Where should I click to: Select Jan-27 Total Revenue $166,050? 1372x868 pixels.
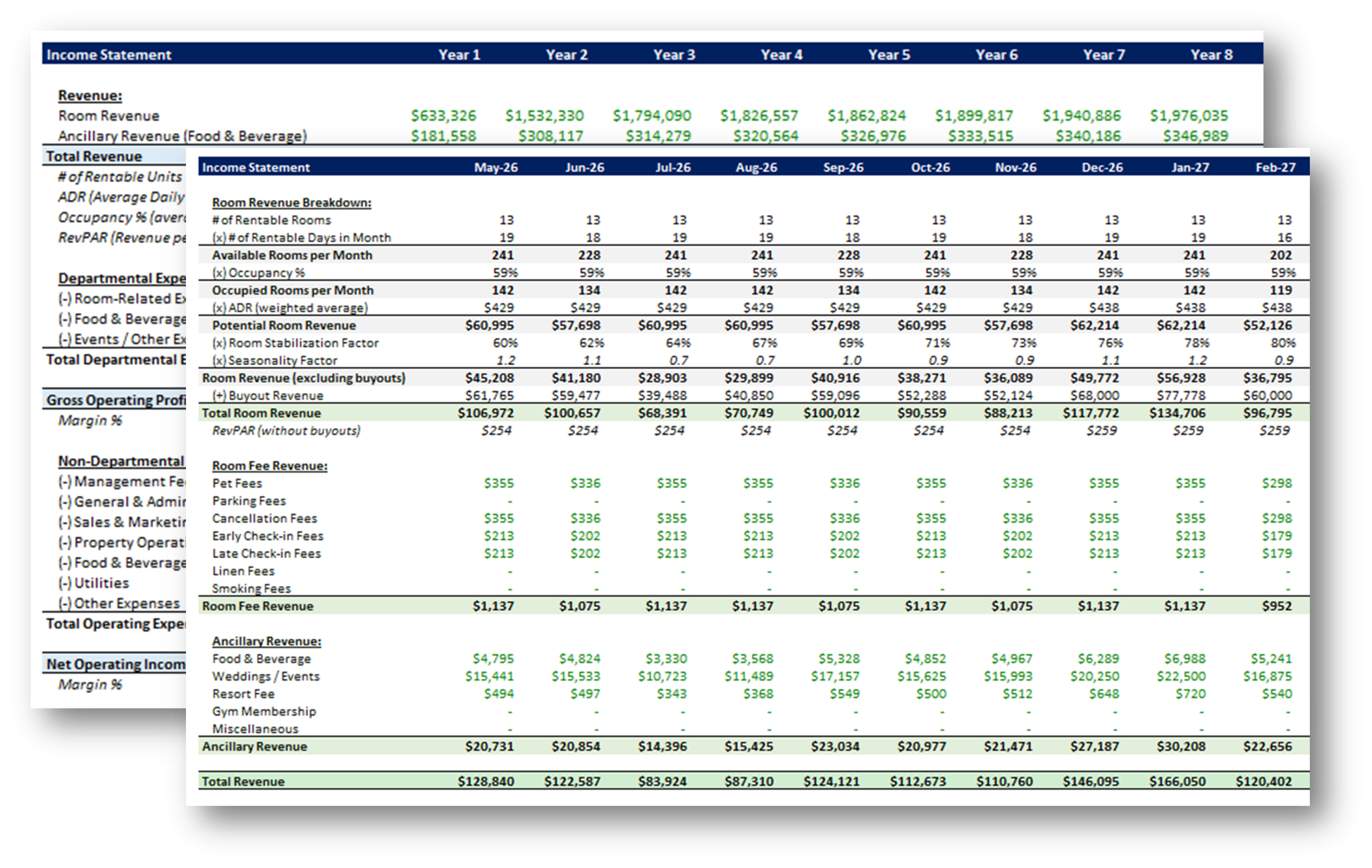coord(1176,781)
